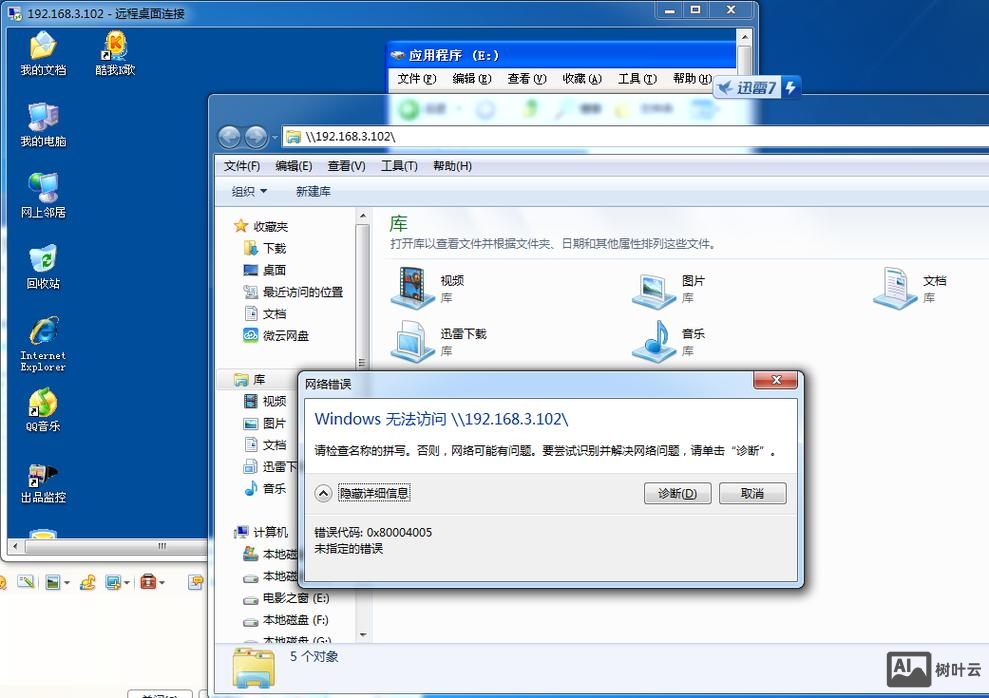
Task: Select the screenshot tool in the chat toolbar
Action: (112, 581)
